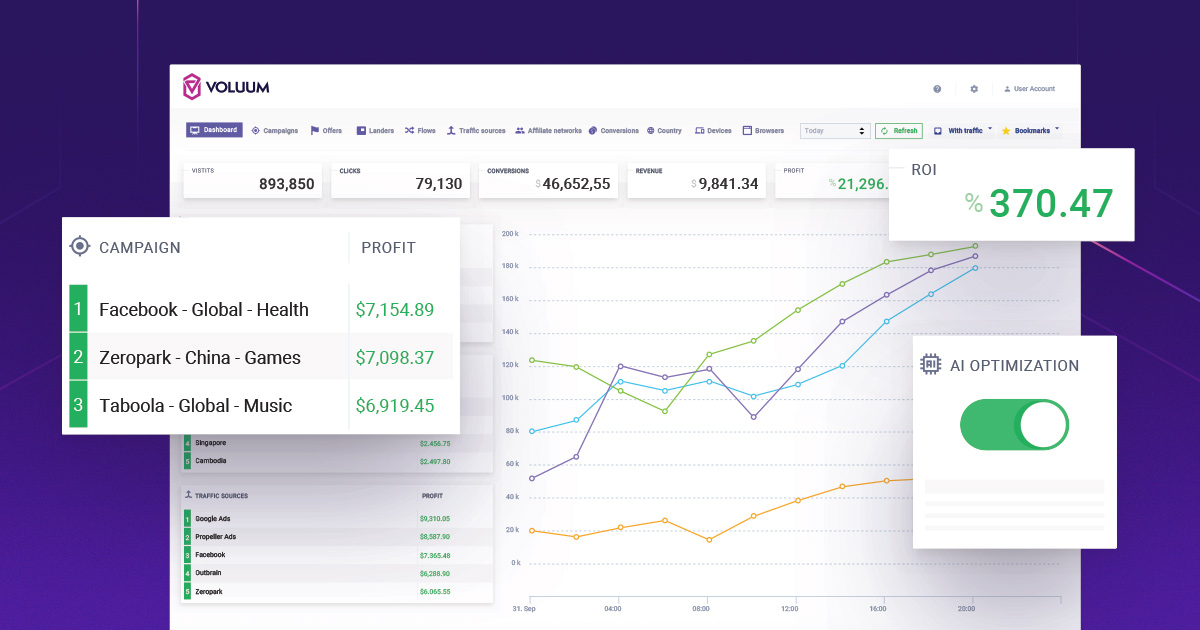
Task: Expand the With traffic filter arrow
Action: tap(990, 129)
